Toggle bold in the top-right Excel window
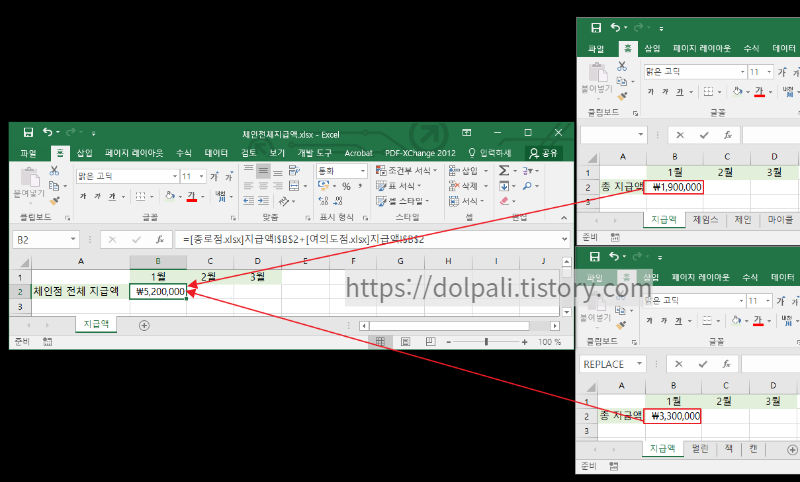Viewport: 800px width, 482px height. click(x=651, y=92)
